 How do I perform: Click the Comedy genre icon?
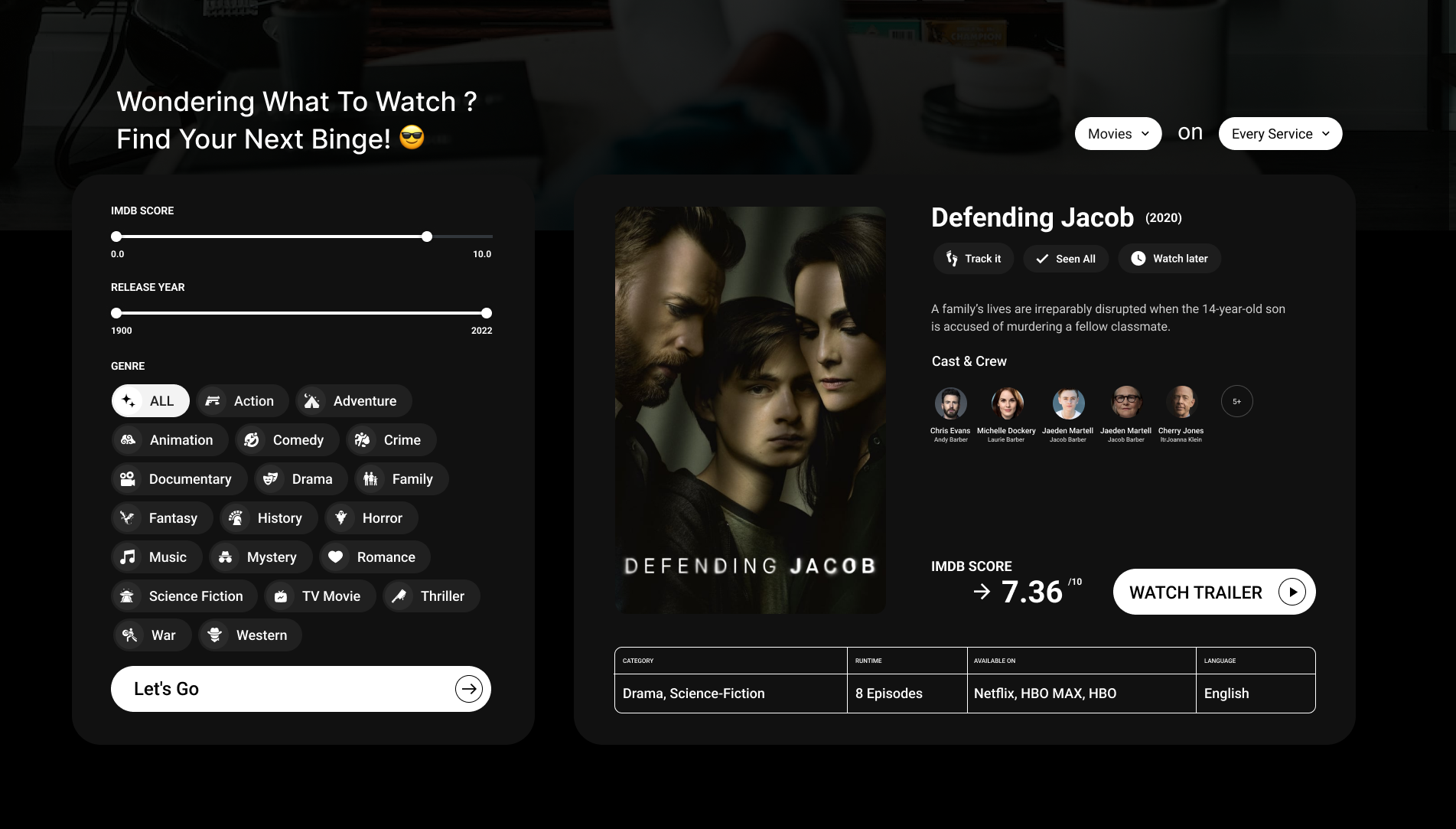point(251,440)
